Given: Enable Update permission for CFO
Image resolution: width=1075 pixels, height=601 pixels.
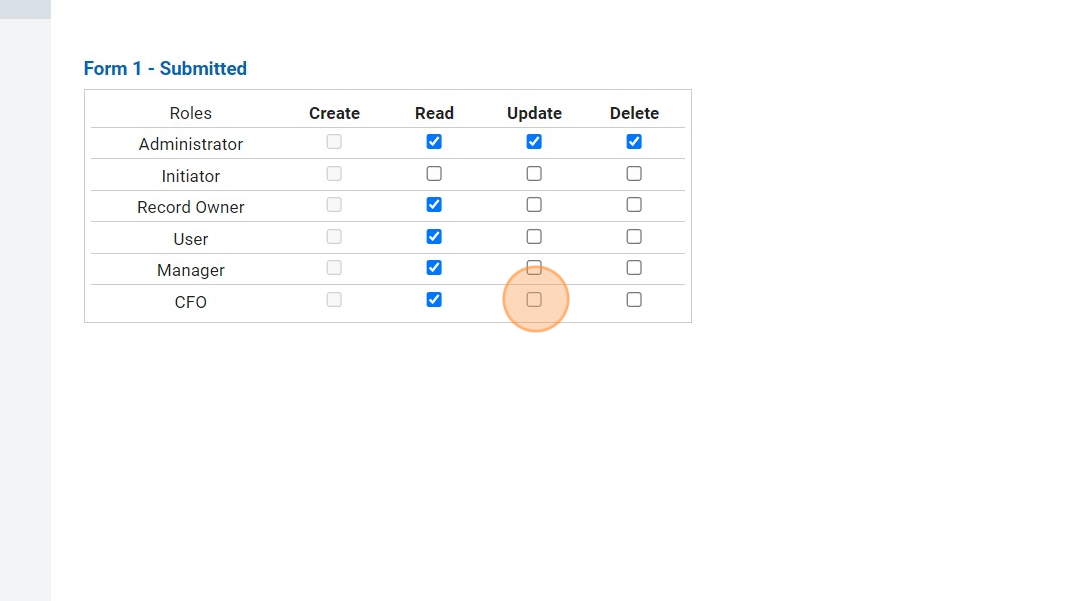Looking at the screenshot, I should (534, 300).
